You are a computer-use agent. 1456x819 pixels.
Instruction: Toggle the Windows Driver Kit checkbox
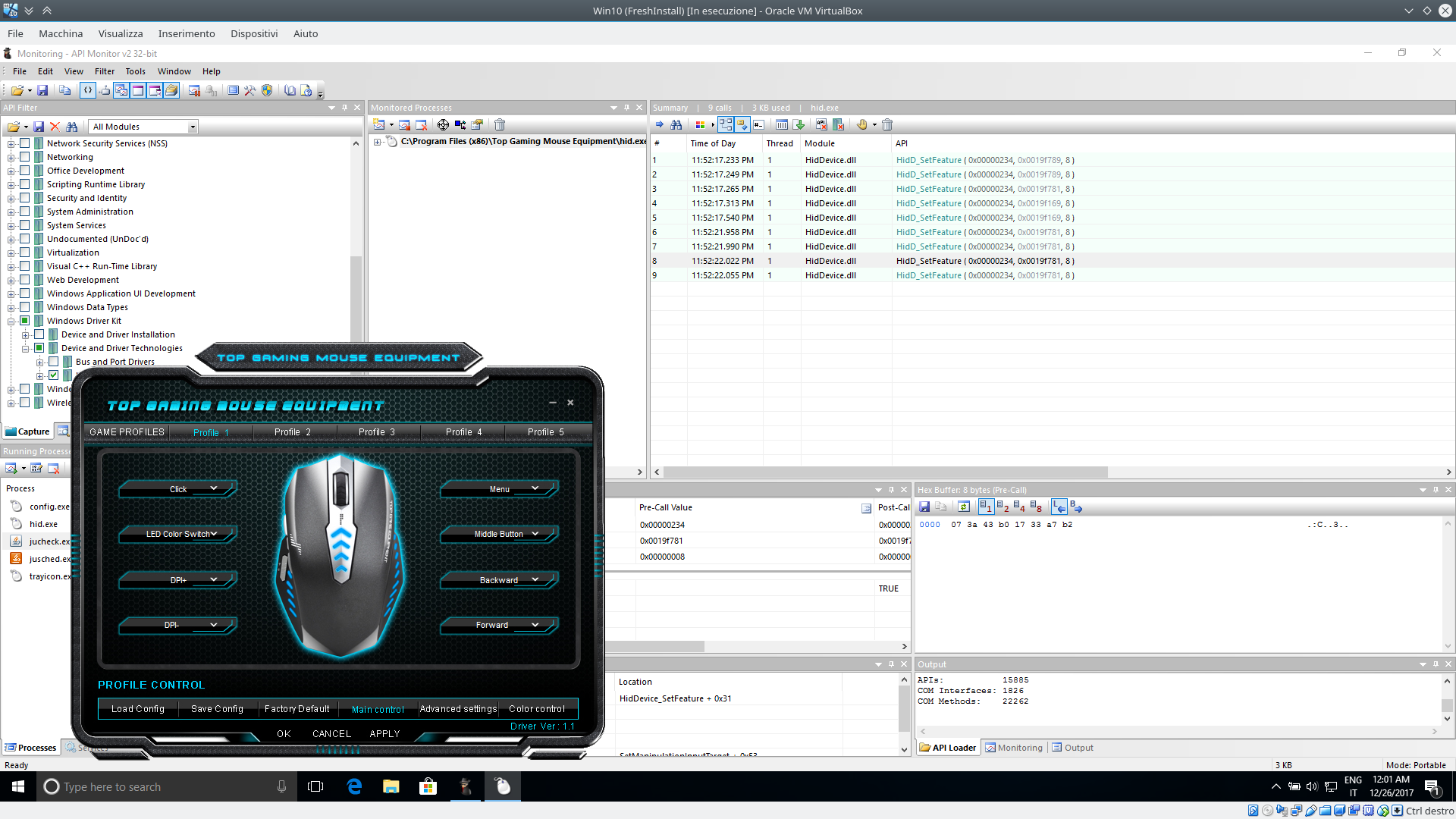pos(25,321)
